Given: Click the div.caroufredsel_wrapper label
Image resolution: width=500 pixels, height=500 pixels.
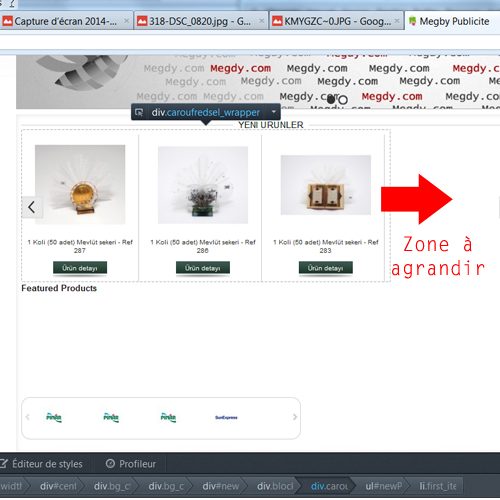Looking at the screenshot, I should [206, 112].
